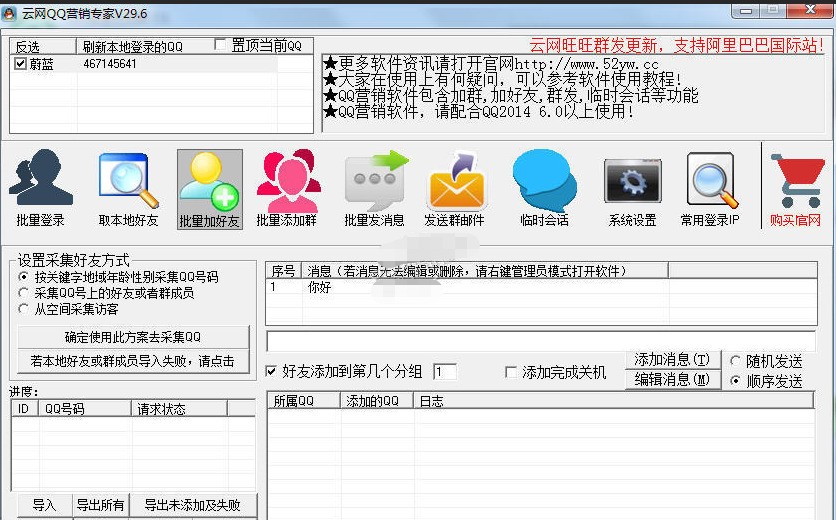Click the 添加的QQ column header
The image size is (836, 520).
(x=377, y=401)
